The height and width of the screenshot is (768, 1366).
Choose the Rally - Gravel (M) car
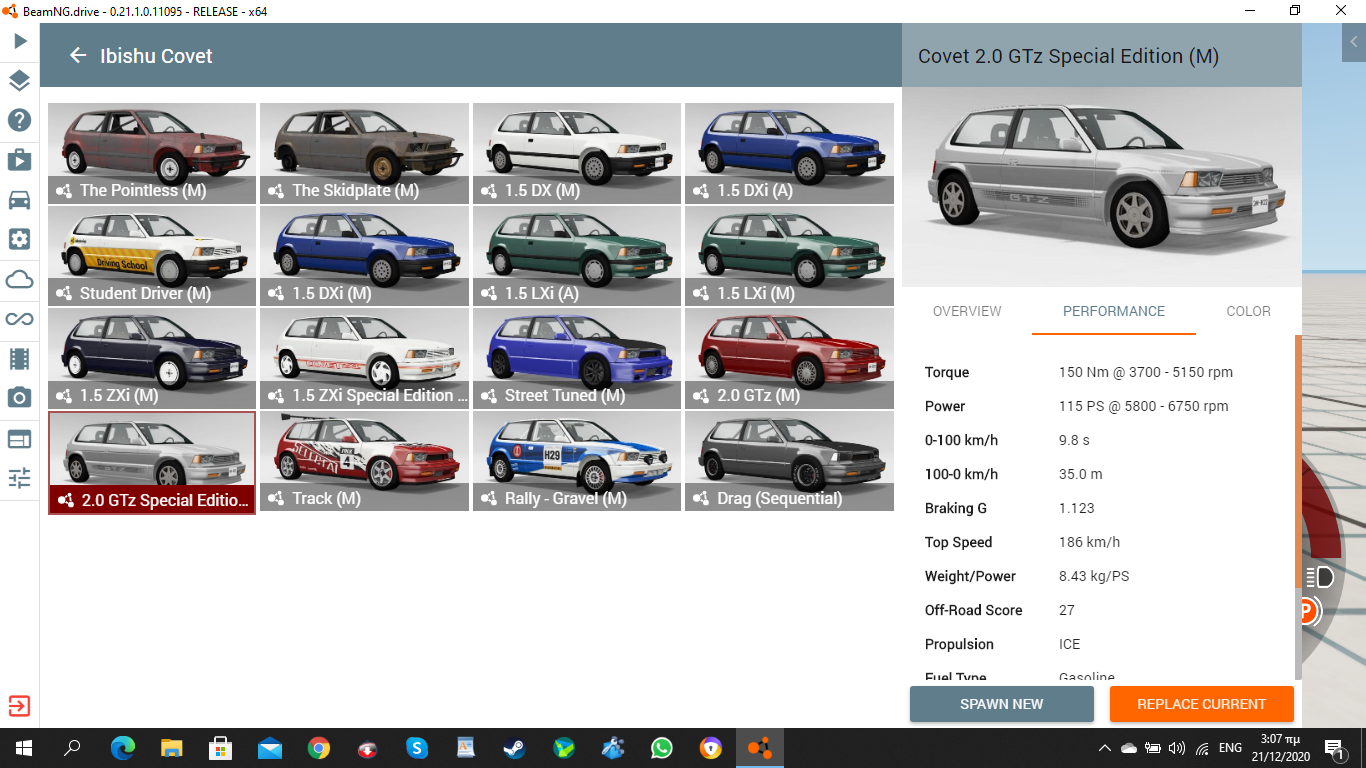(x=578, y=461)
